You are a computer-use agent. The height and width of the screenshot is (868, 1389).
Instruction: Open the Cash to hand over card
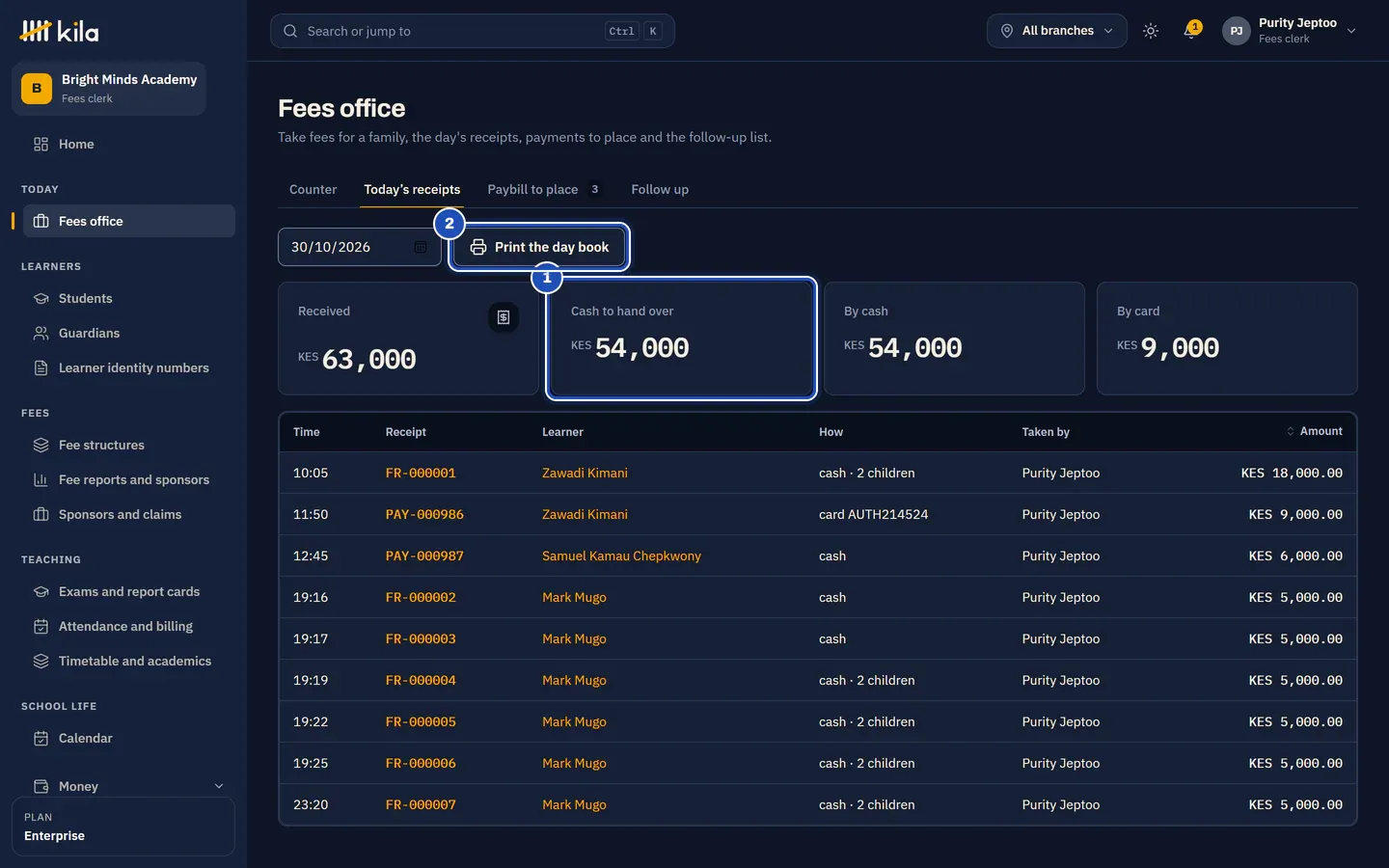(x=681, y=339)
